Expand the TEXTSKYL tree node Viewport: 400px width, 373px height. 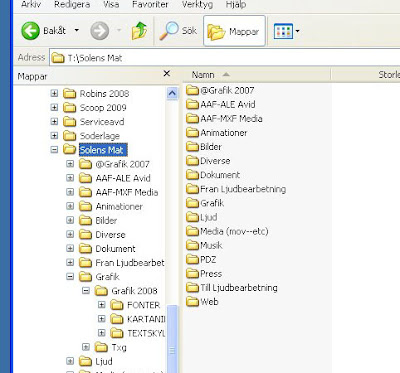point(102,333)
